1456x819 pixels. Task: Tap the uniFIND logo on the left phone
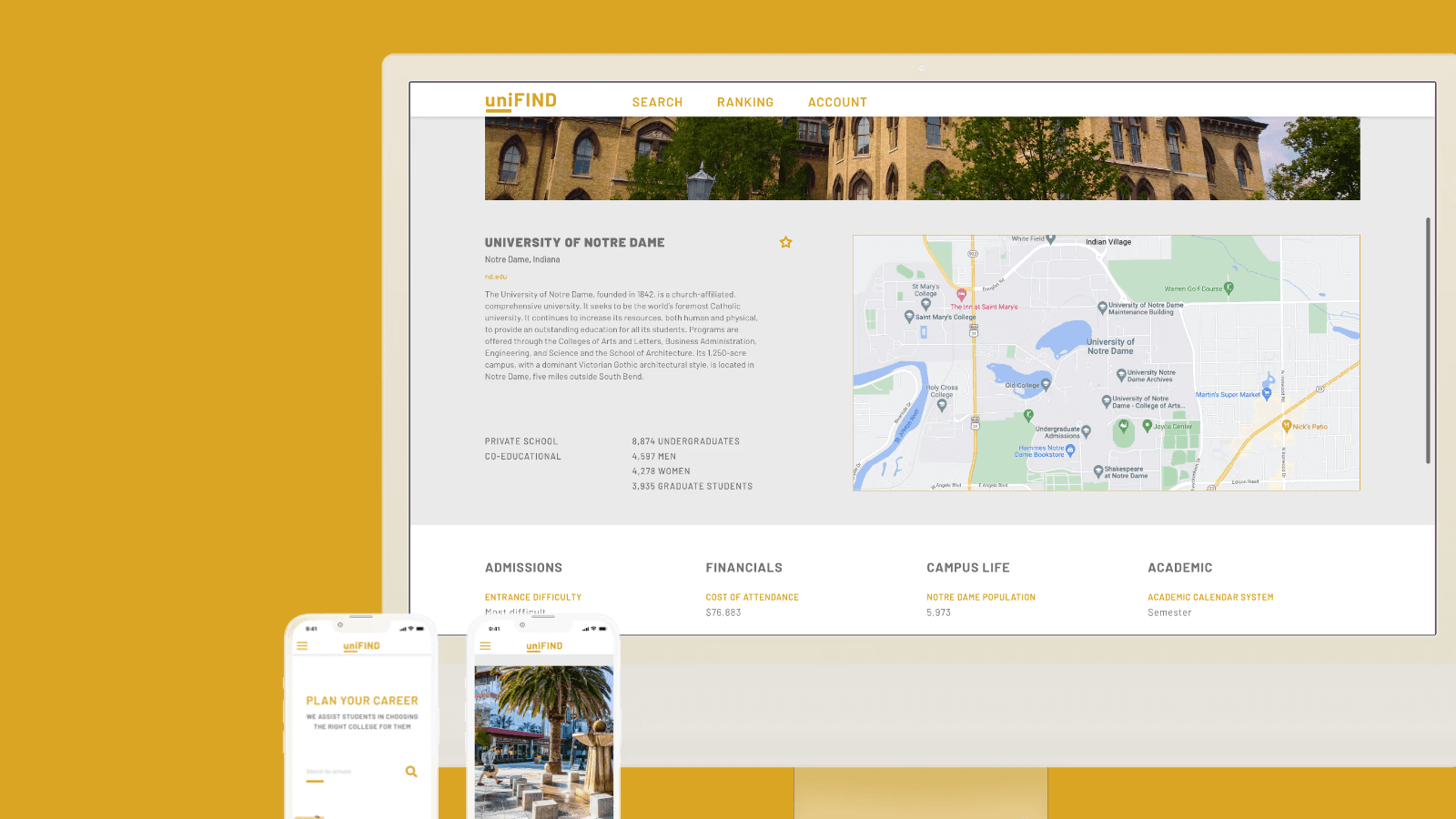click(361, 646)
